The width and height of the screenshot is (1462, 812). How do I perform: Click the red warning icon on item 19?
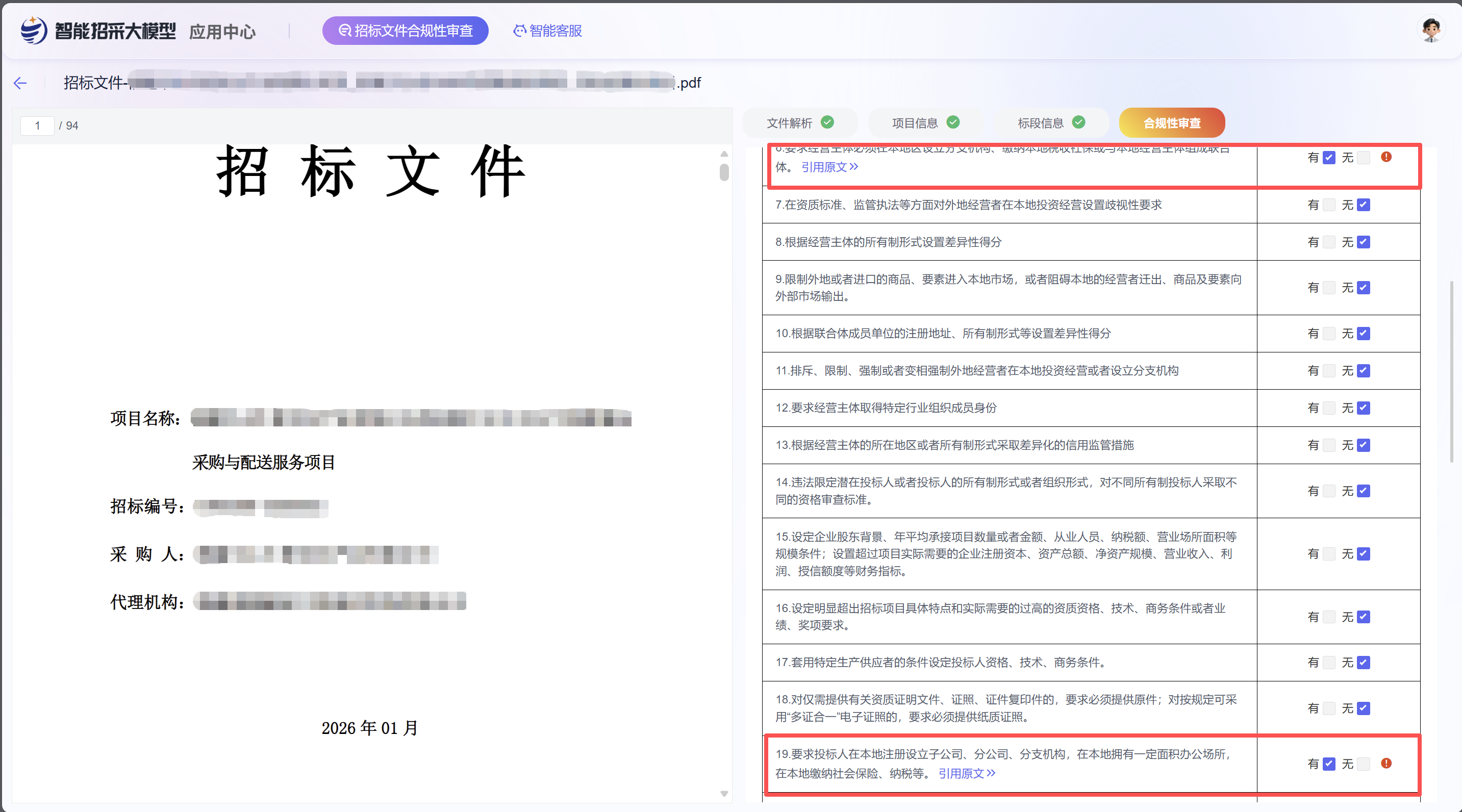click(1386, 763)
